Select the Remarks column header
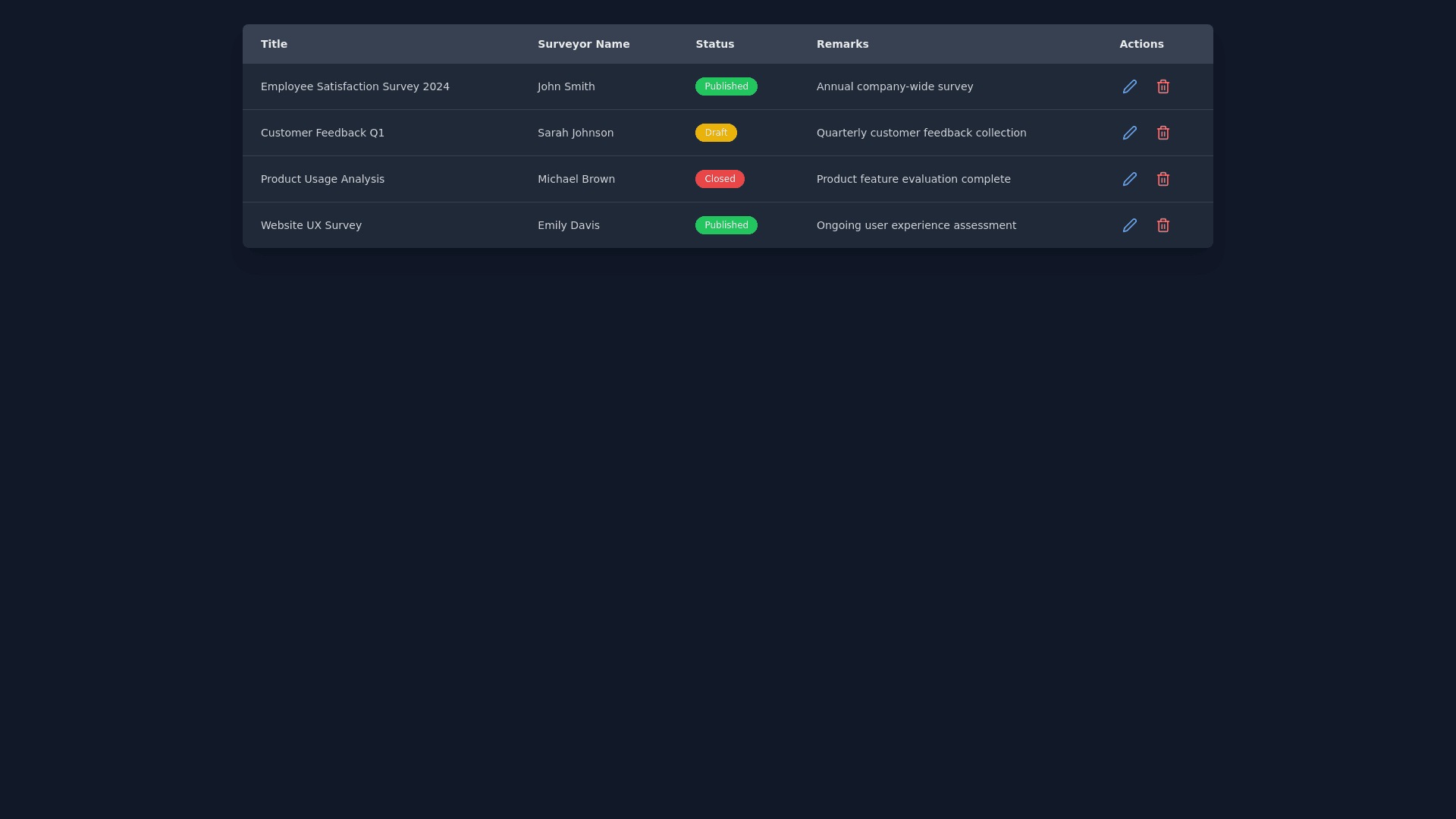 tap(842, 44)
